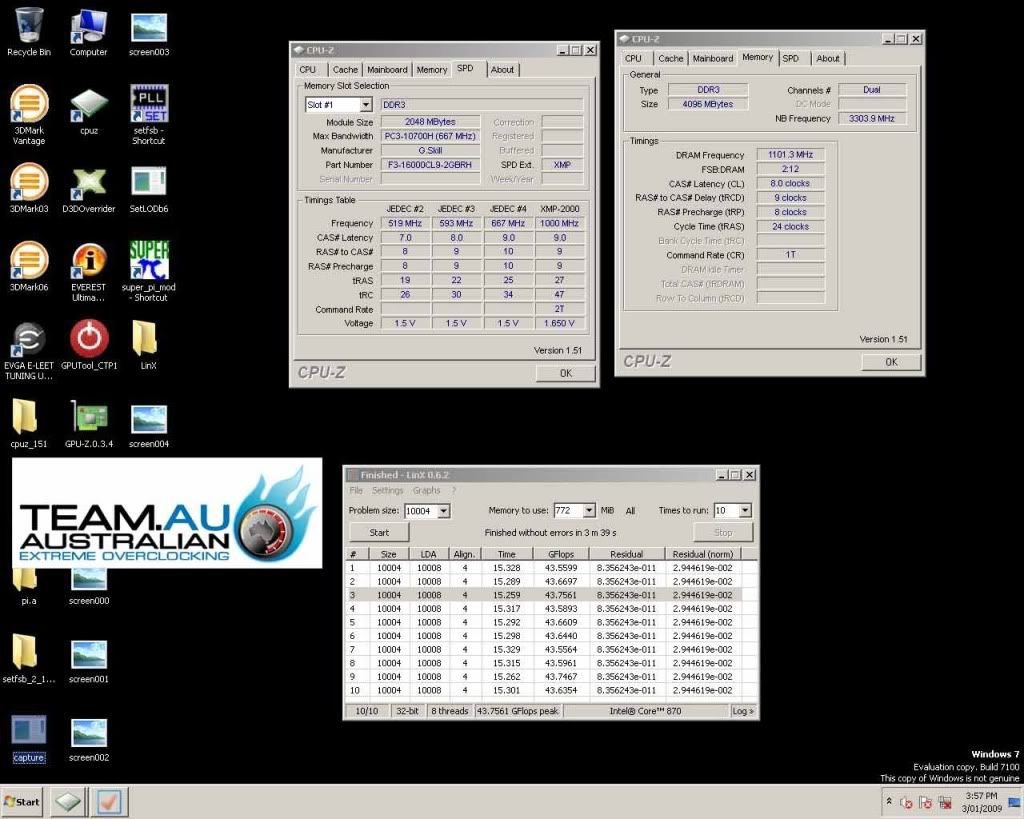Viewport: 1024px width, 819px height.
Task: Click CPU-Z taskbar button
Action: pyautogui.click(x=68, y=801)
